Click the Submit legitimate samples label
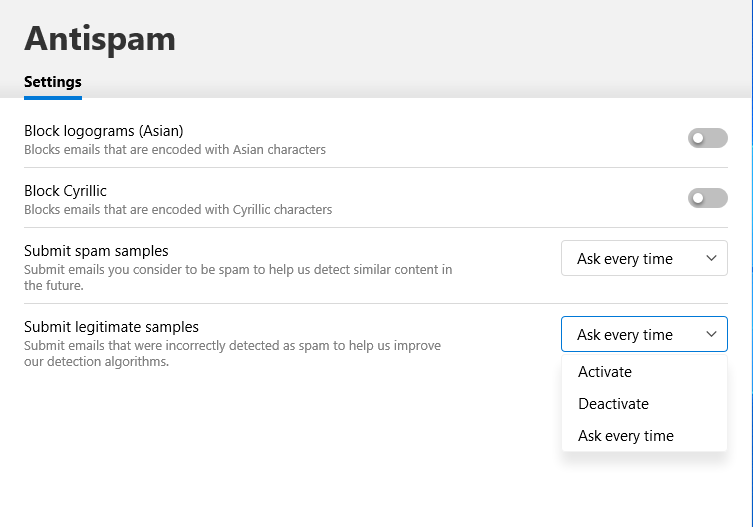 tap(111, 327)
